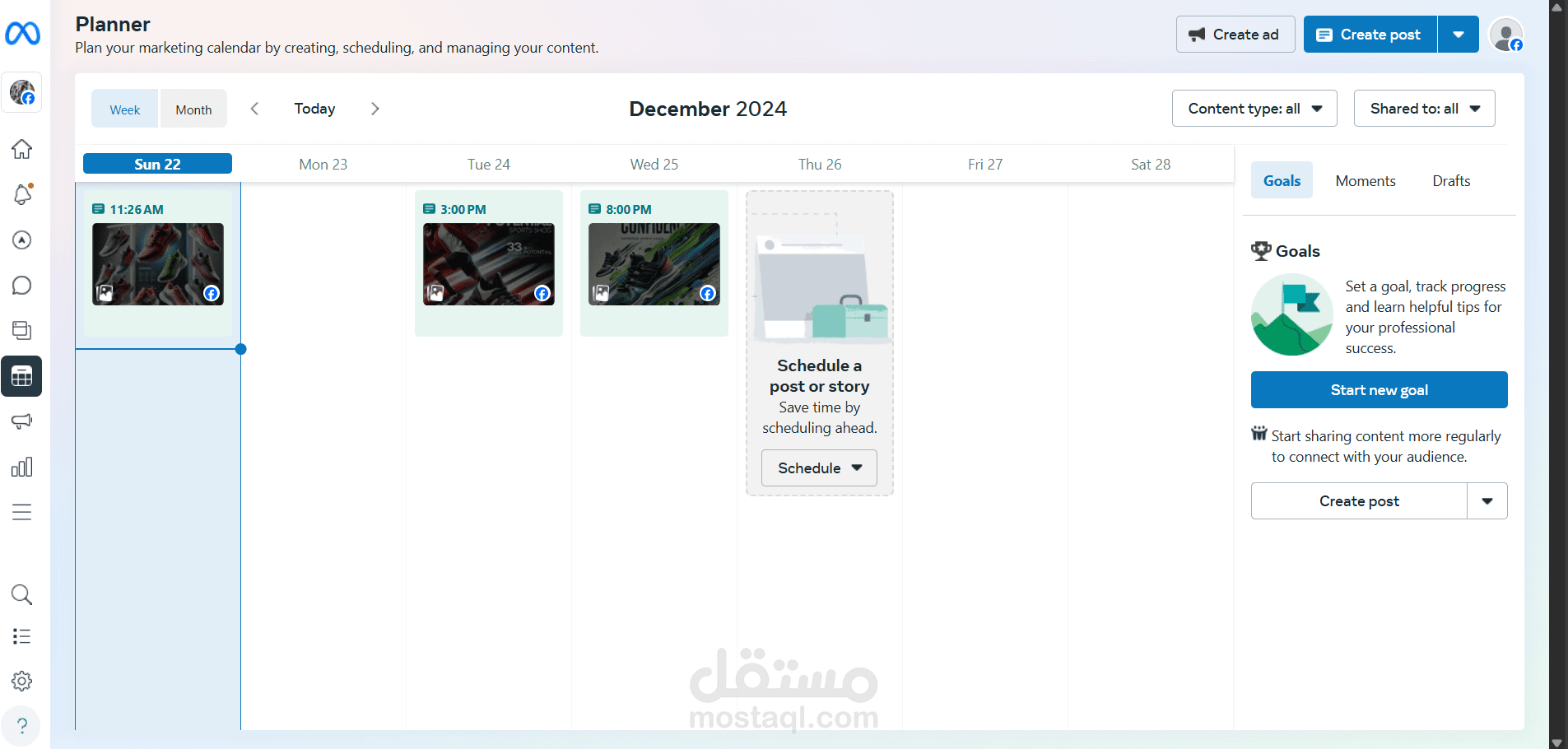Click Create ad button
Viewport: 1568px width, 749px height.
coord(1235,35)
